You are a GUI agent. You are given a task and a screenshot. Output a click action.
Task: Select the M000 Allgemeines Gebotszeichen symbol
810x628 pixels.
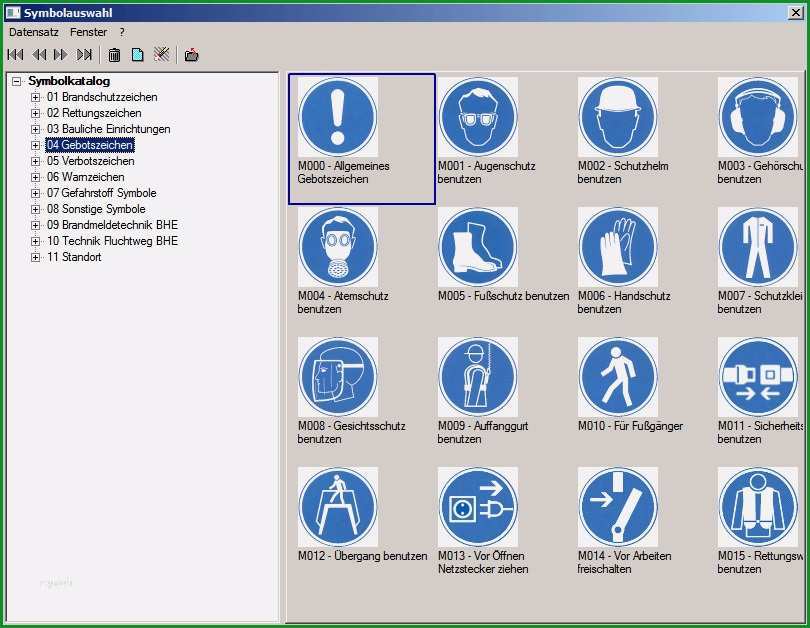[338, 117]
